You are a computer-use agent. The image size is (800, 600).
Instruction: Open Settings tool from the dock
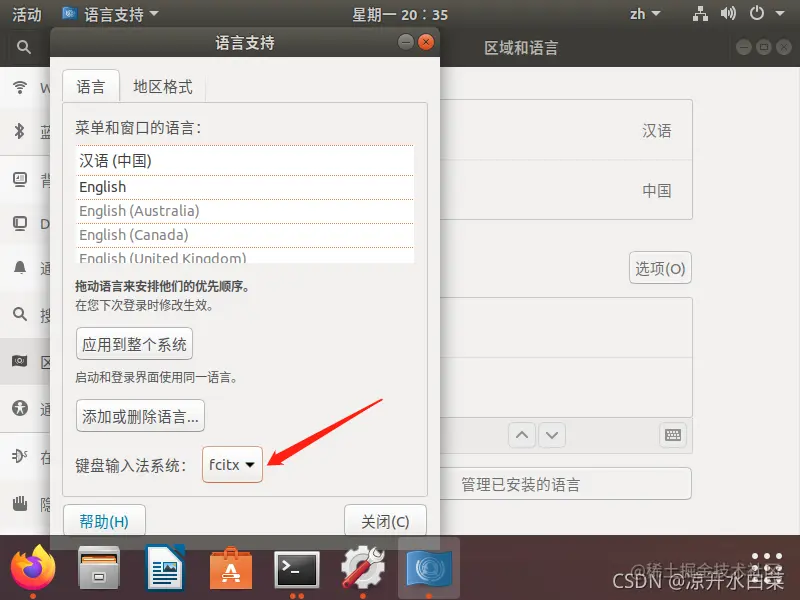(x=363, y=567)
